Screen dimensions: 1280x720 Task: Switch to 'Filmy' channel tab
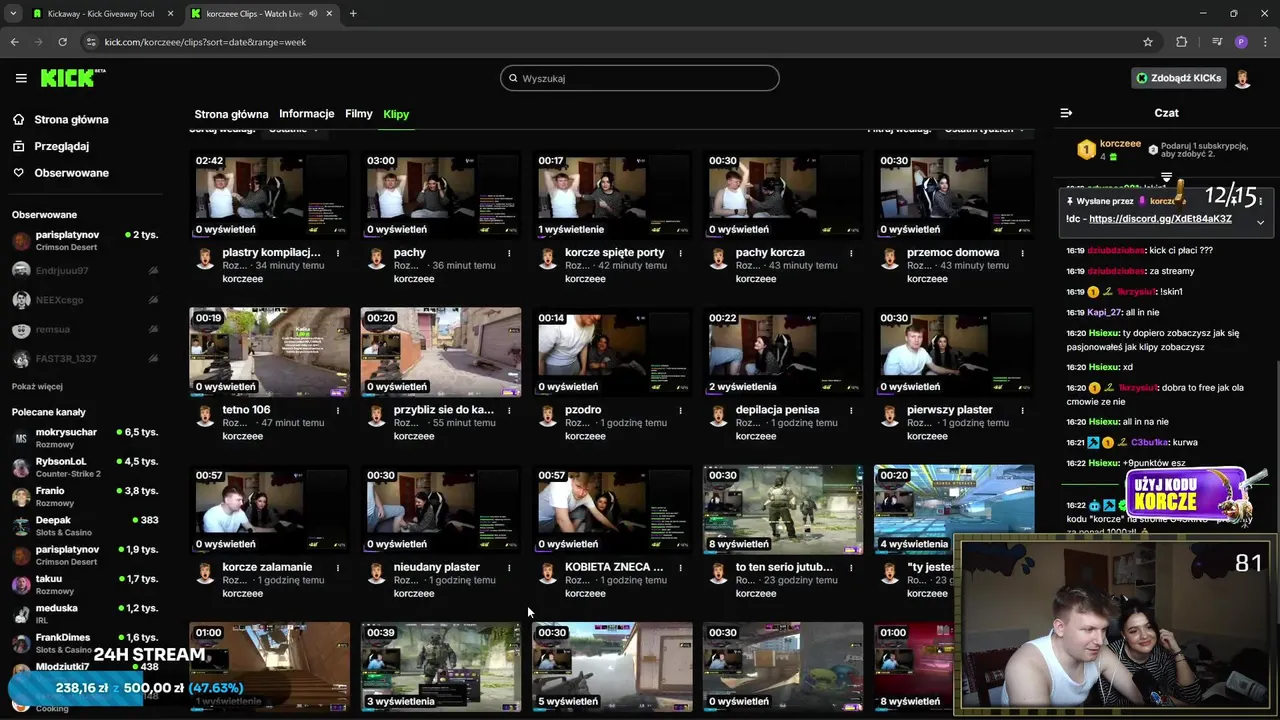(x=359, y=114)
